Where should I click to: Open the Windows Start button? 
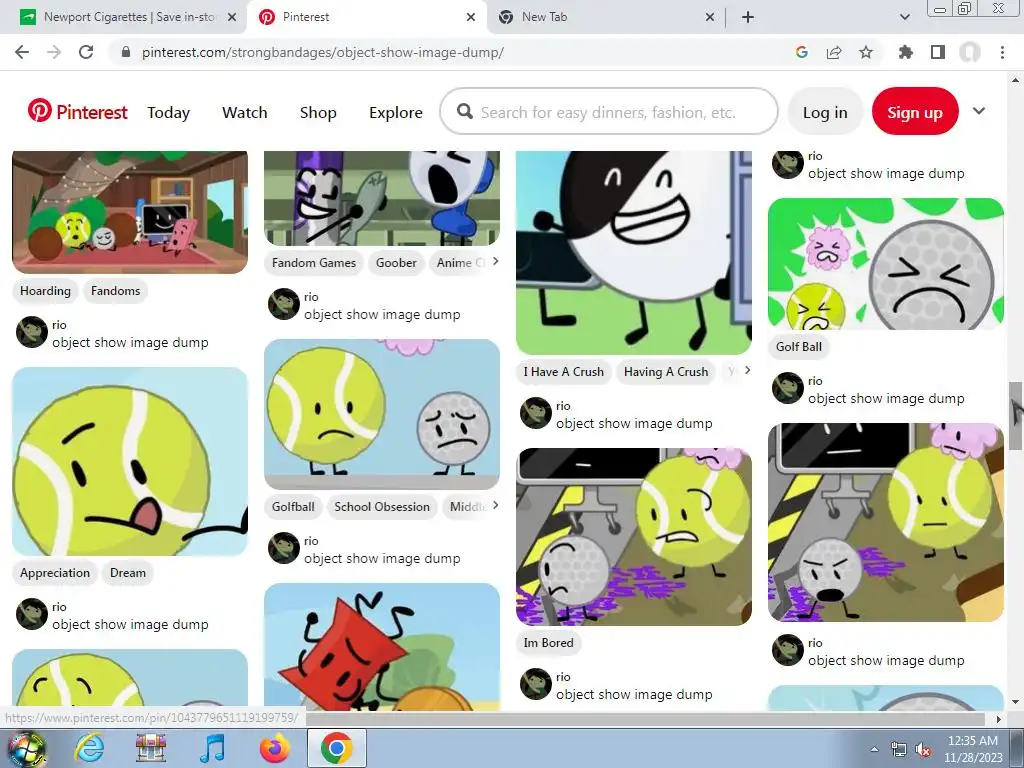click(27, 748)
